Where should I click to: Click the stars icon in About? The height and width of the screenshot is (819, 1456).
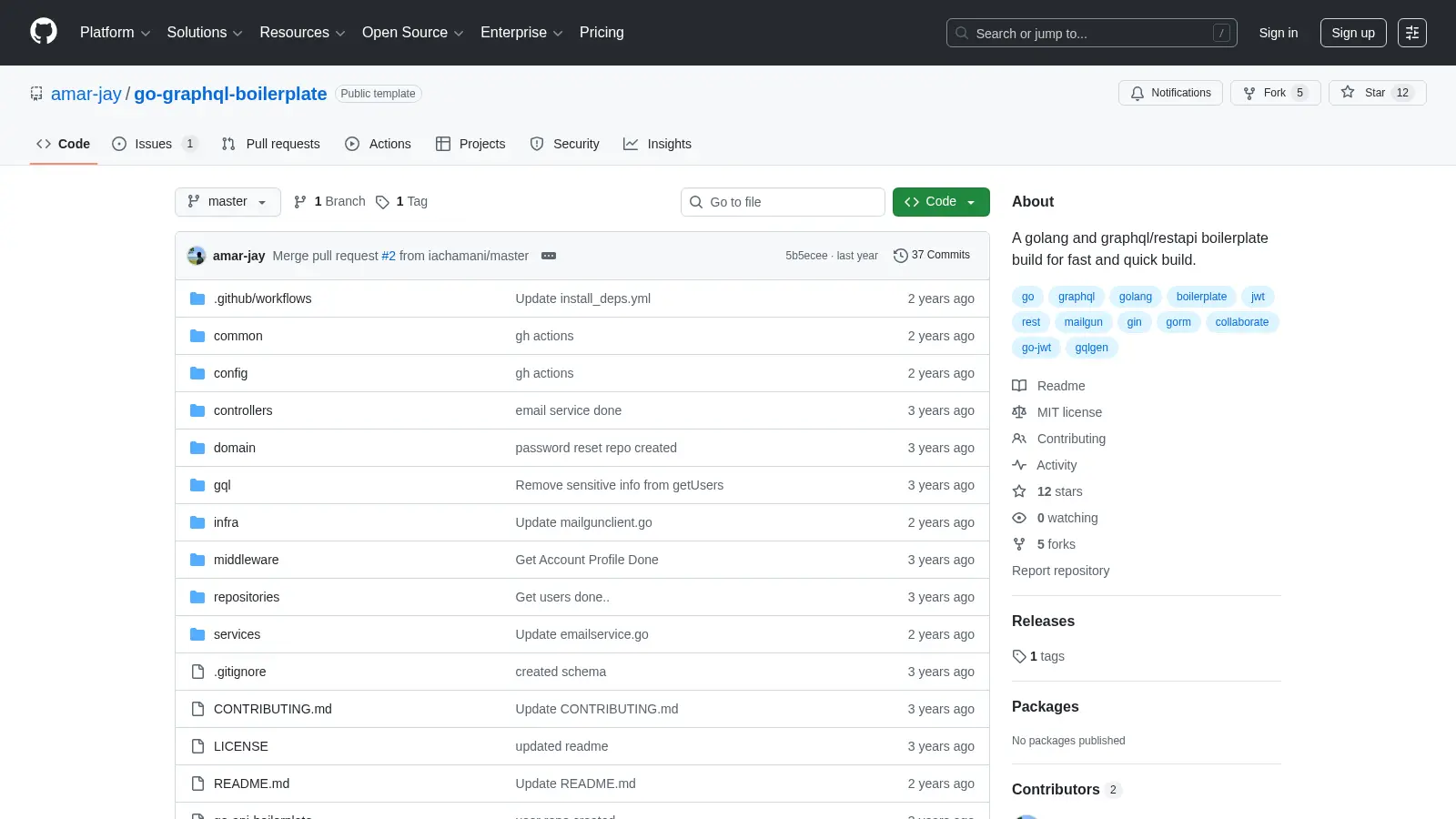pyautogui.click(x=1019, y=491)
